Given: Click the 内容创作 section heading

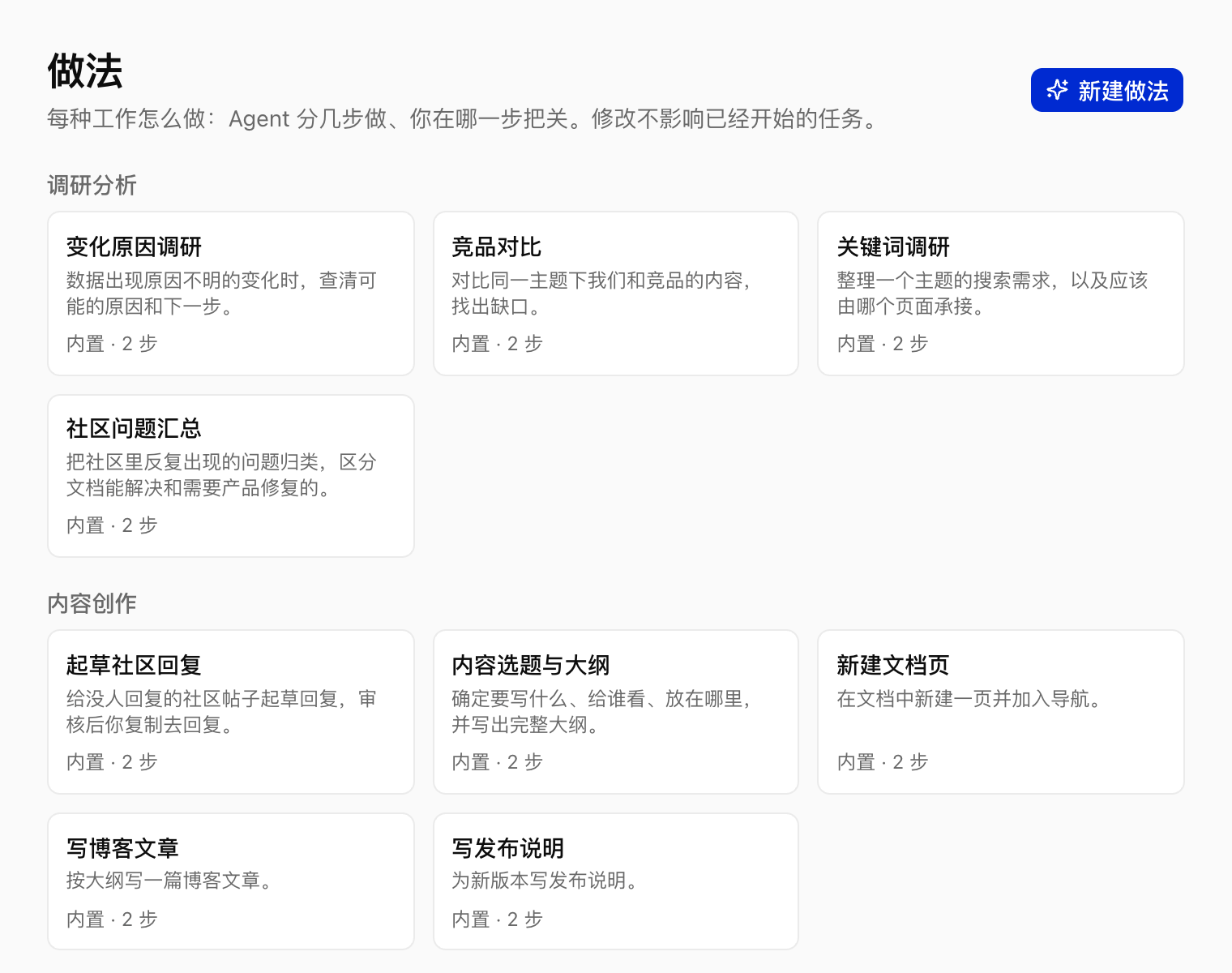Looking at the screenshot, I should coord(92,603).
